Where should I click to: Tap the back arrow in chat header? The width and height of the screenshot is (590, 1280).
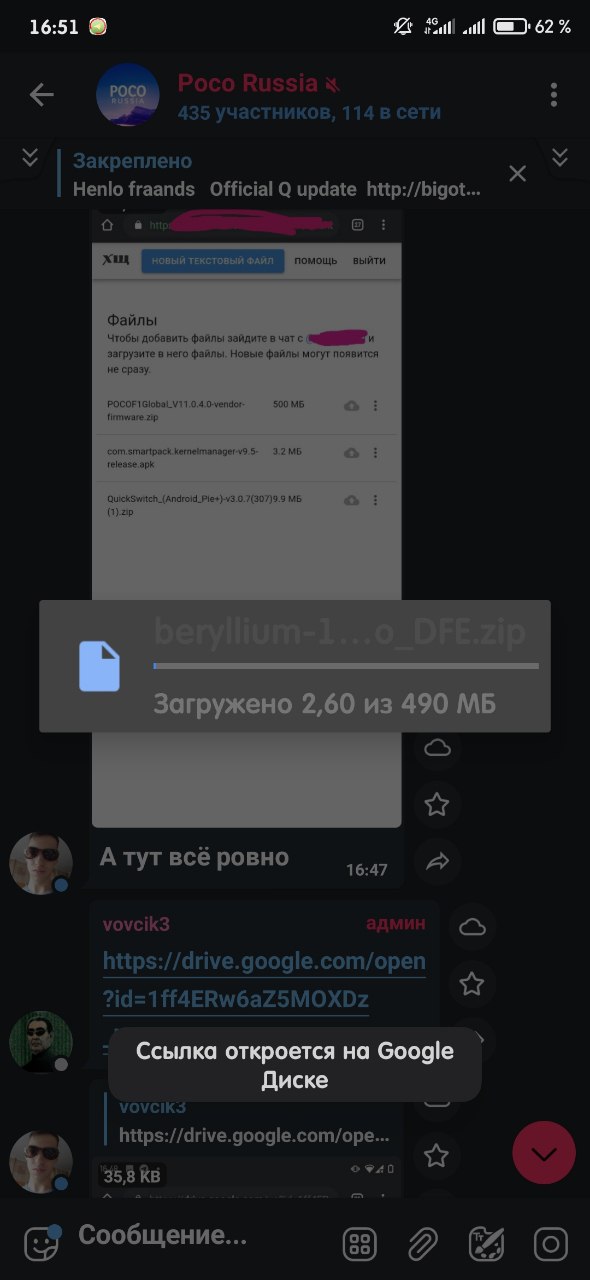(x=41, y=95)
